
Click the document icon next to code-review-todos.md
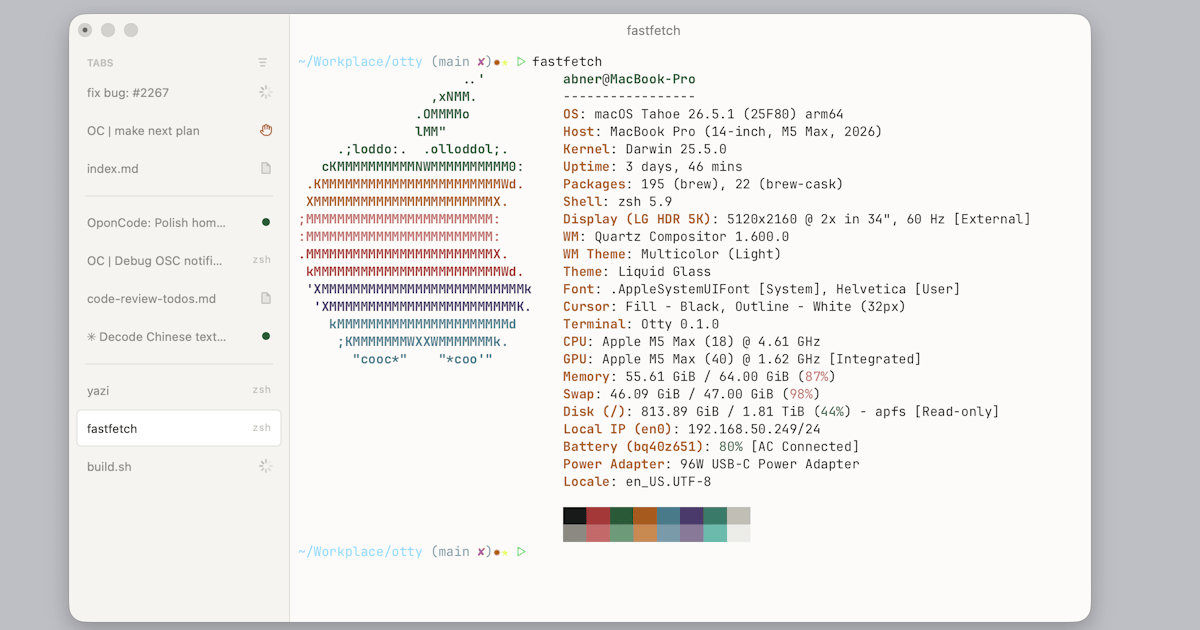[x=266, y=298]
